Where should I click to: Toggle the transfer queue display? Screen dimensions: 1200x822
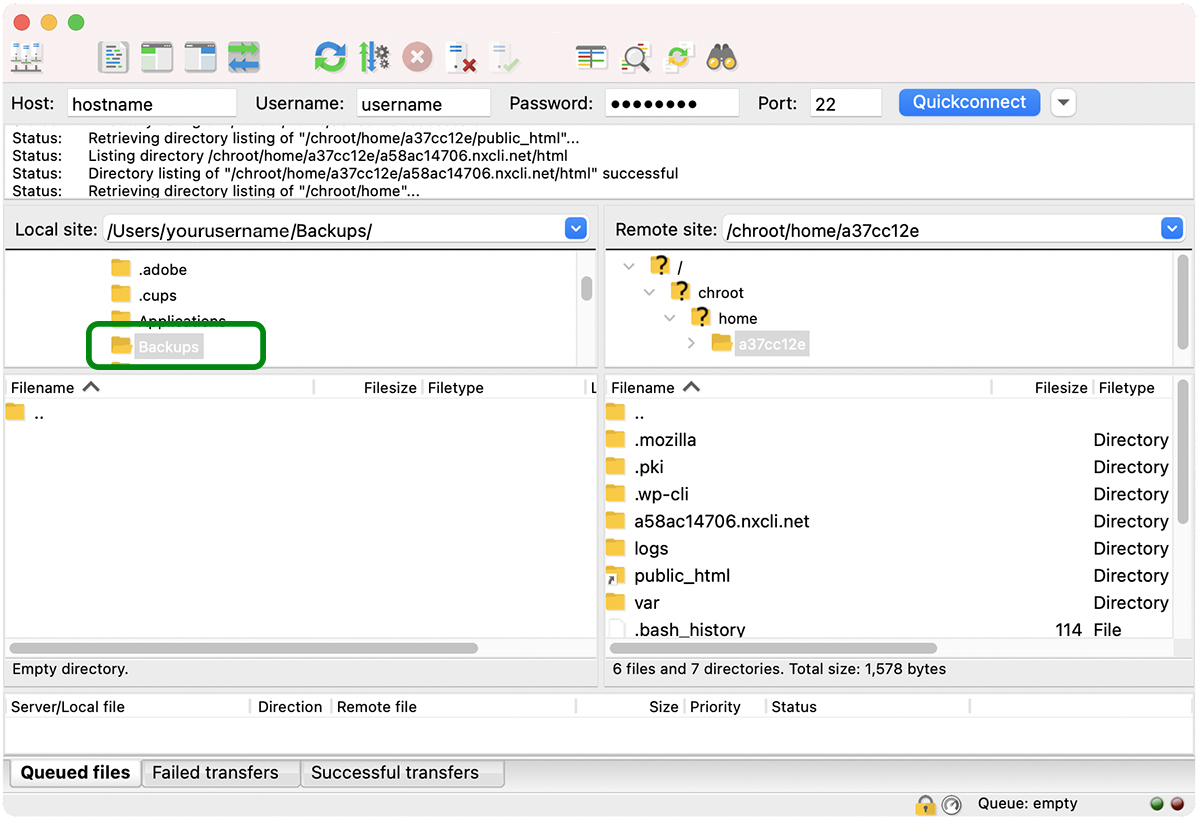pyautogui.click(x=244, y=57)
